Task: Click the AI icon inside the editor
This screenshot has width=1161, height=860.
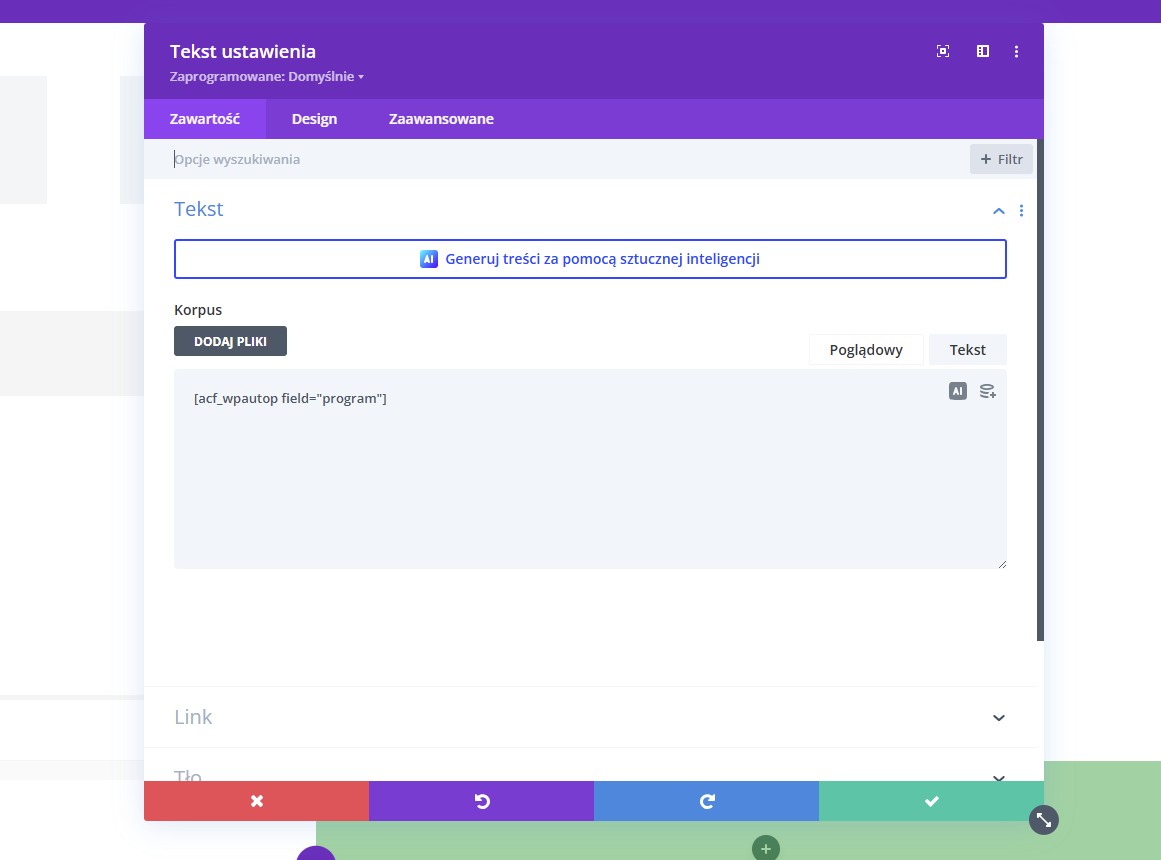Action: [x=958, y=391]
